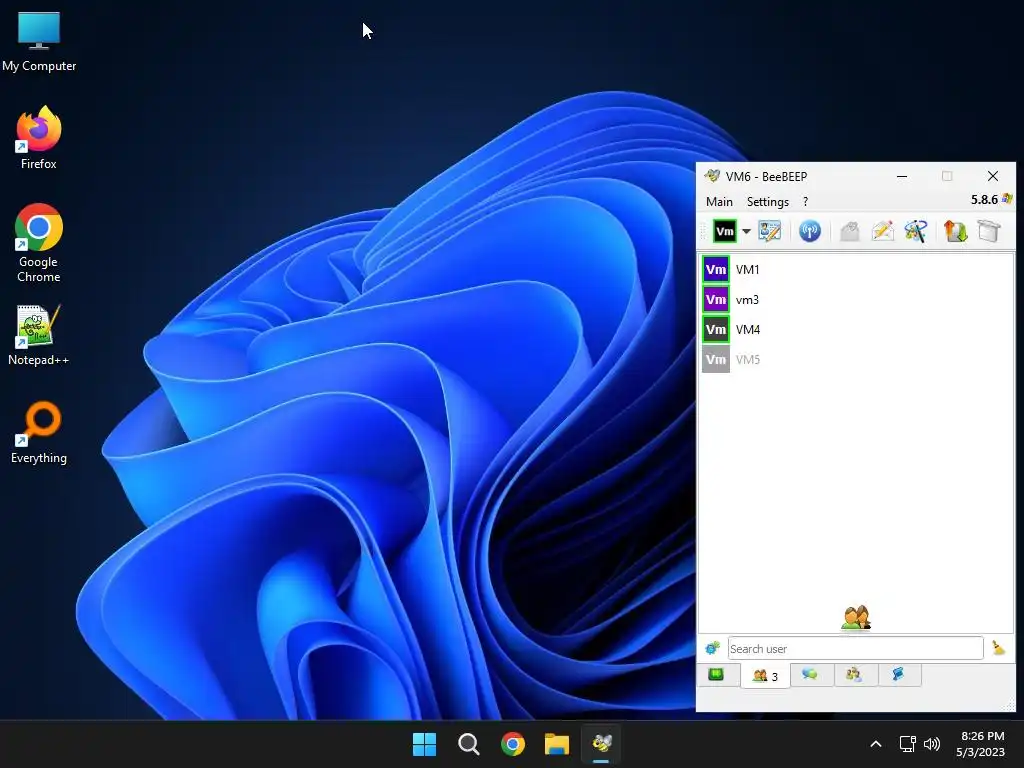Select the VM4 user avatar
This screenshot has width=1024, height=768.
716,330
